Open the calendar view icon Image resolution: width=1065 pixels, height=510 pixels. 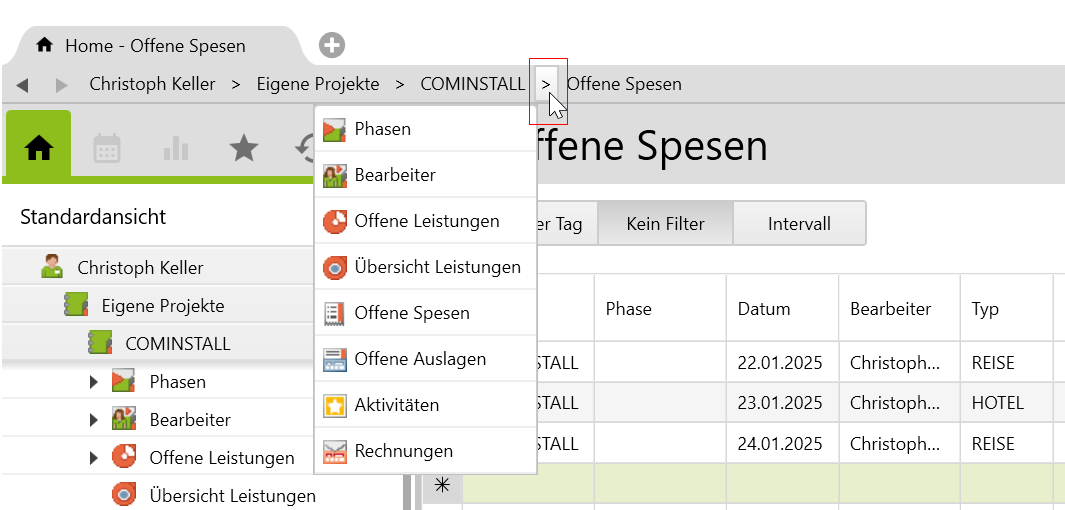coord(107,149)
